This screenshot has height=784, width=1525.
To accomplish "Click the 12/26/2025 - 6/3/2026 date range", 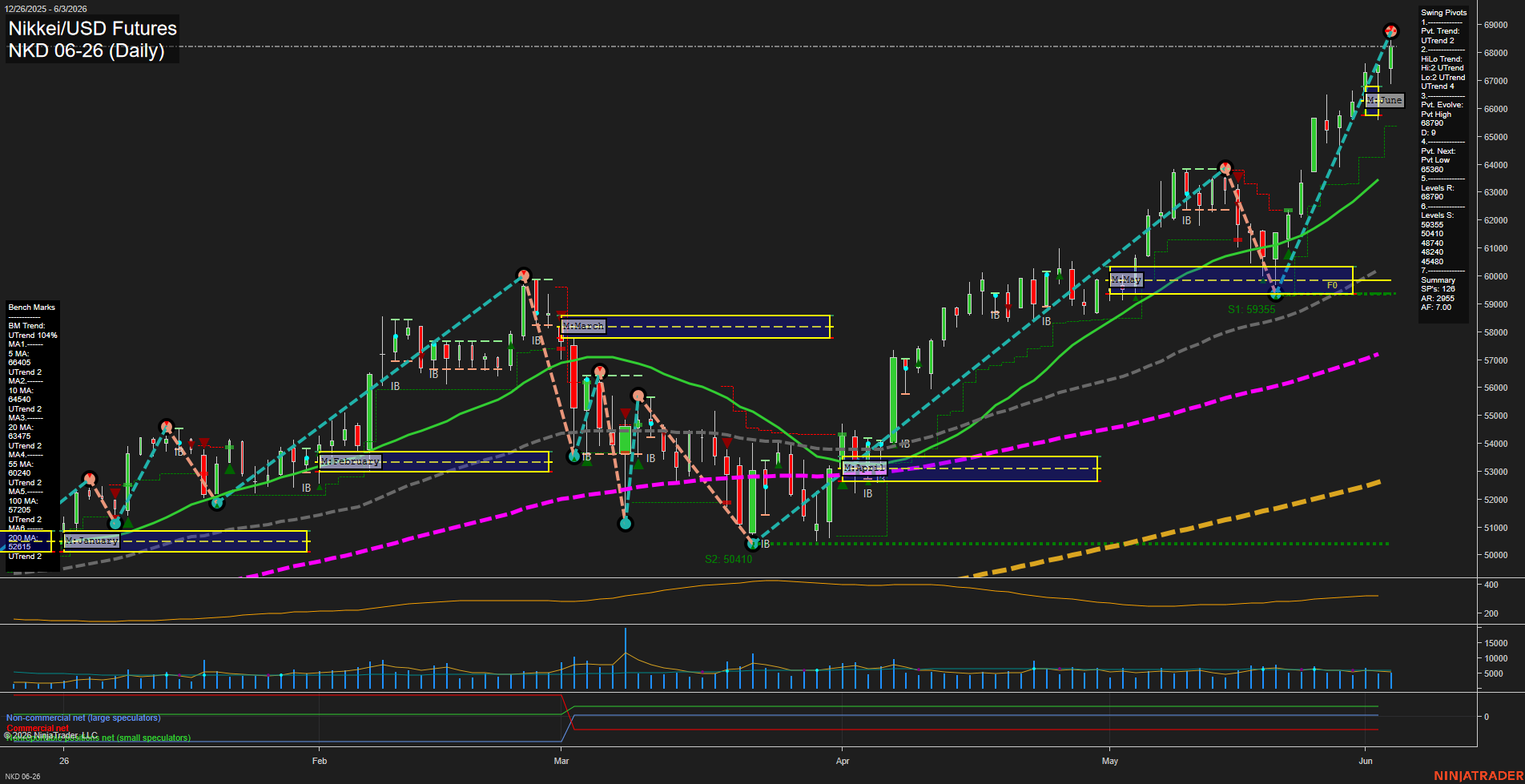I will (46, 9).
